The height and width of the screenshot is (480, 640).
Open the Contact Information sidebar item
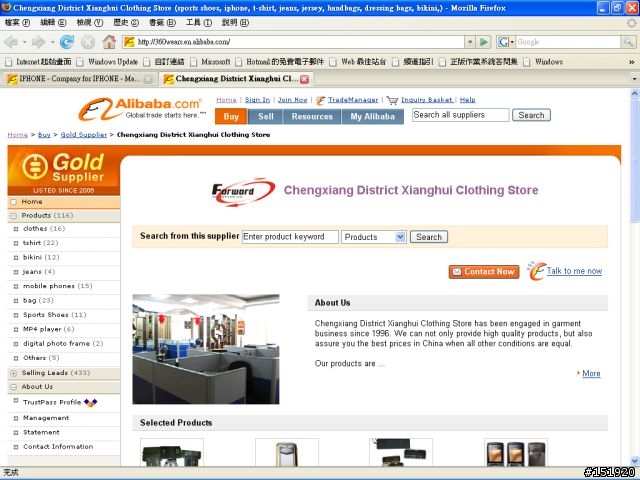coord(58,447)
